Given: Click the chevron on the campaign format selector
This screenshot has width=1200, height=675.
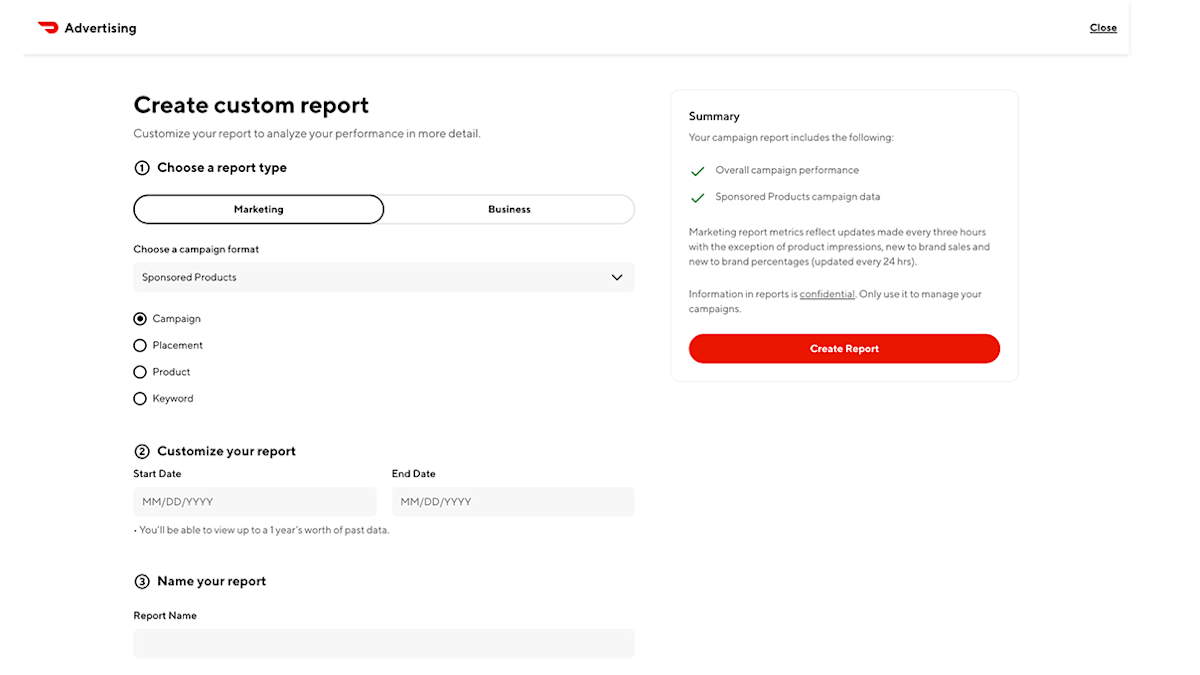Looking at the screenshot, I should (x=617, y=277).
